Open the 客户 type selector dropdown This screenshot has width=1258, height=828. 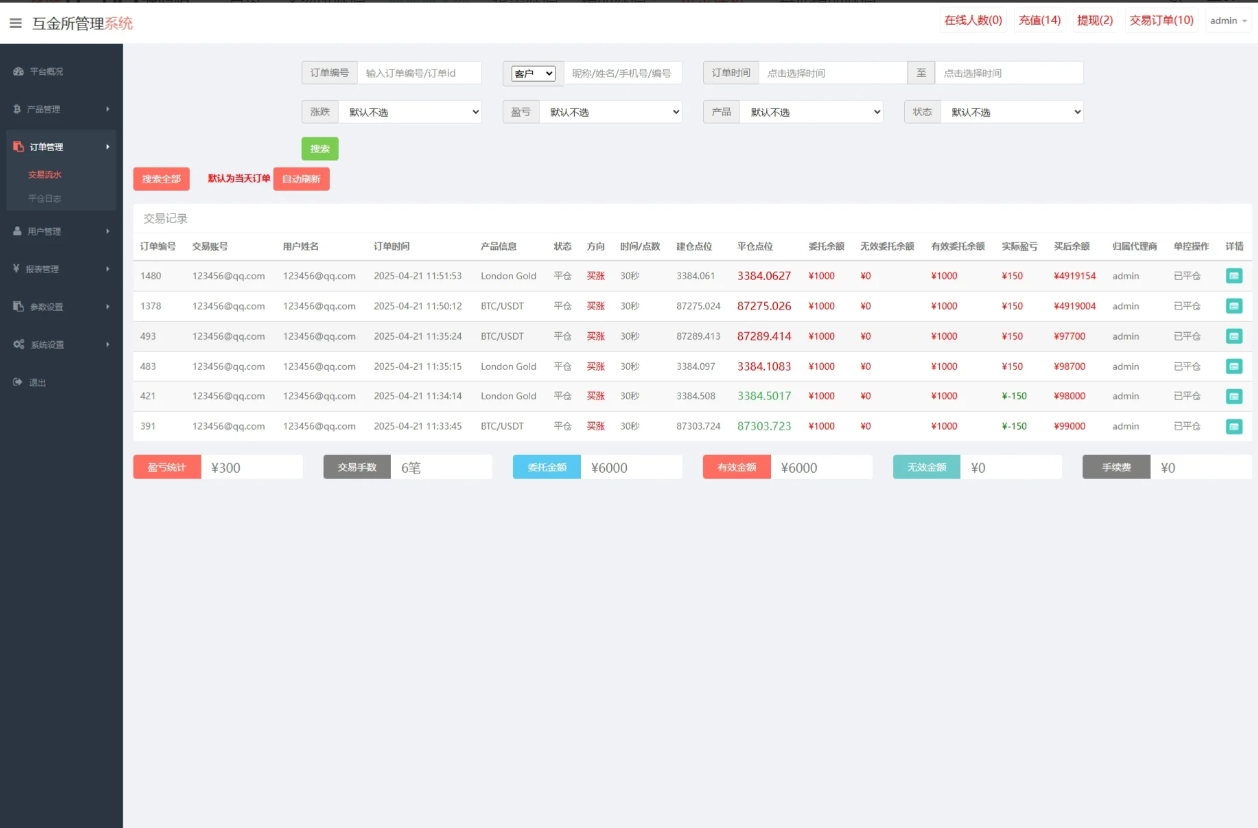coord(533,73)
